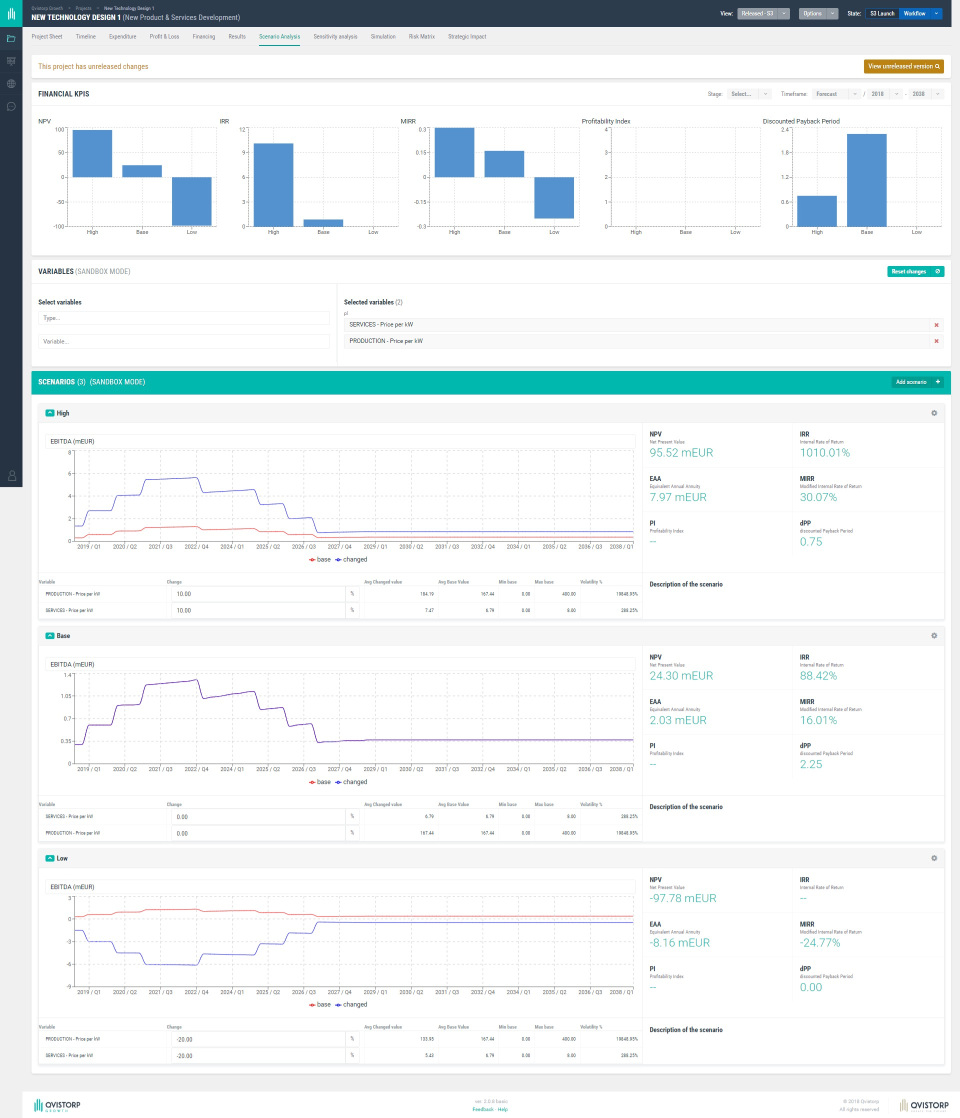Open the projects folder icon in sidebar
Viewport: 960px width, 1118px height.
tap(11, 39)
